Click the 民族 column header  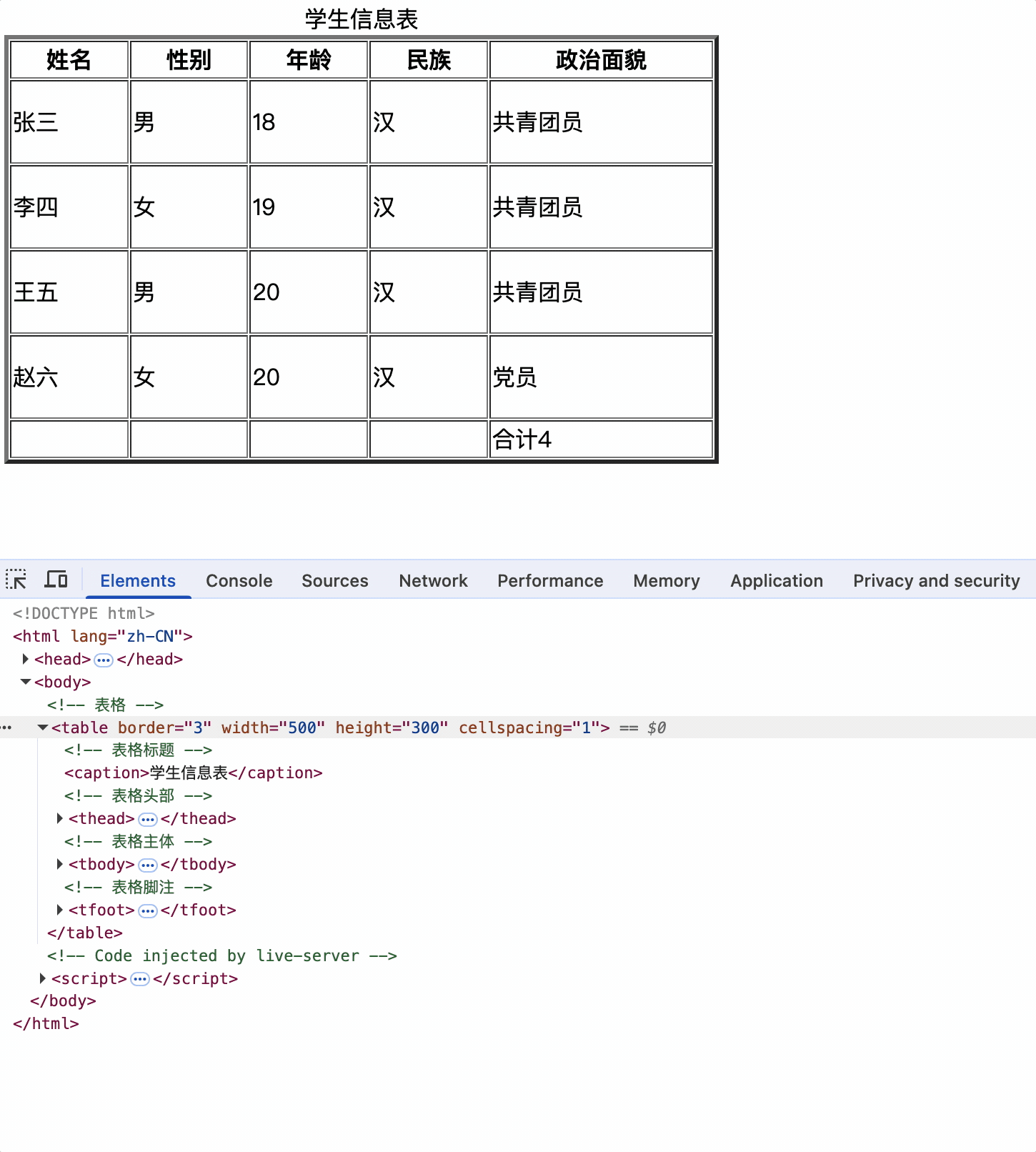click(429, 60)
